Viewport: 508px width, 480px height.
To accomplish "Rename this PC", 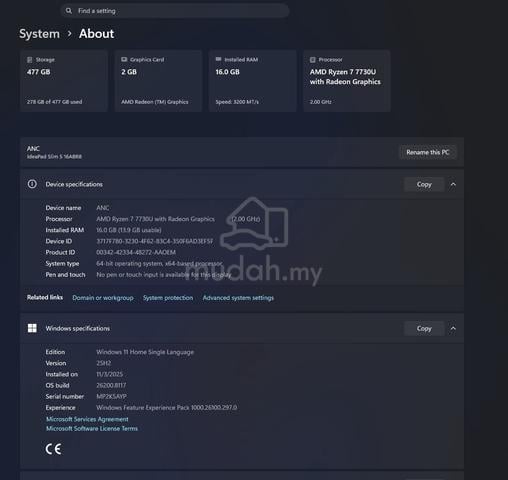I will coord(428,152).
